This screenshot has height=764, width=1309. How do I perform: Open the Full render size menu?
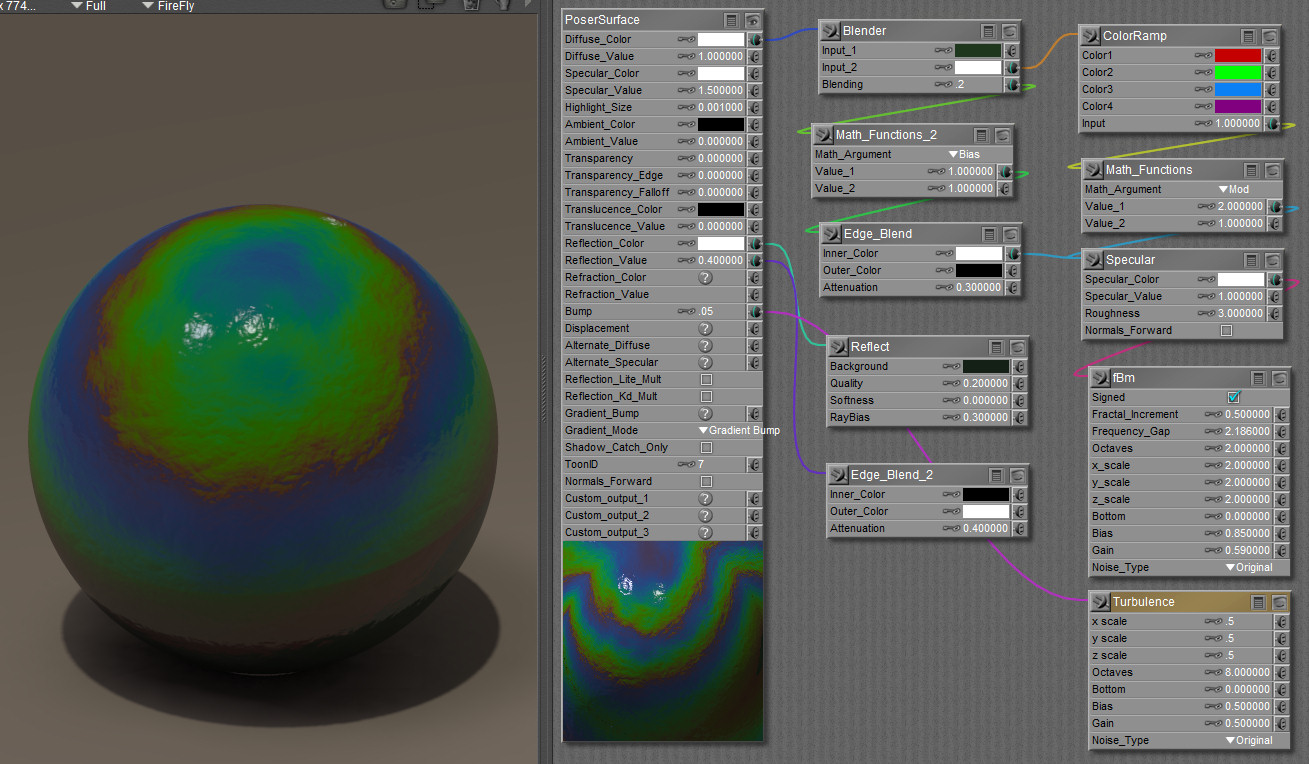(91, 6)
